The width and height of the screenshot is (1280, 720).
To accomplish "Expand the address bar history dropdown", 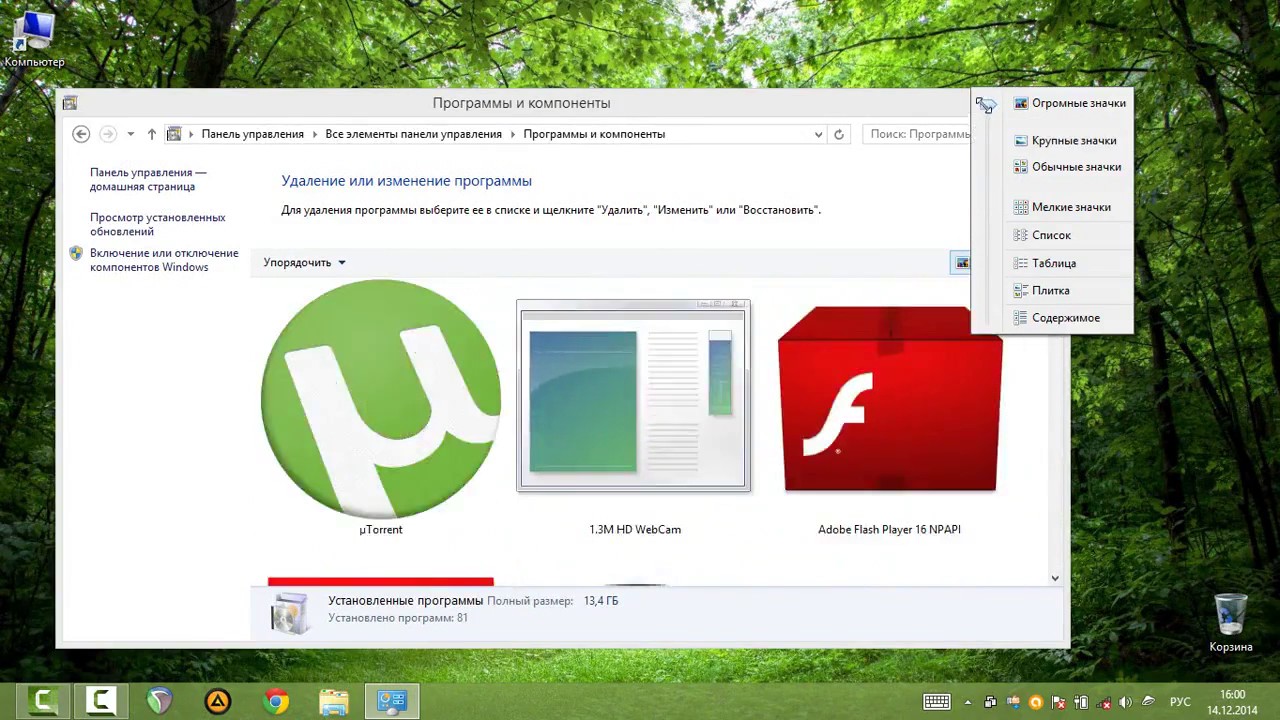I will point(818,134).
